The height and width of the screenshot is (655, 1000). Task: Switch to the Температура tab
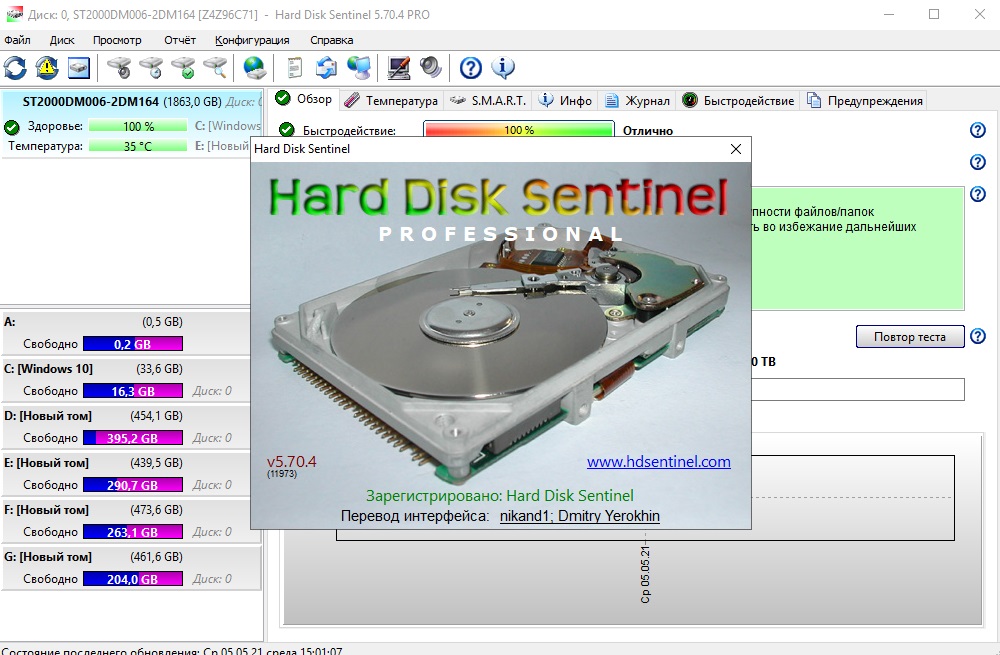coord(392,100)
